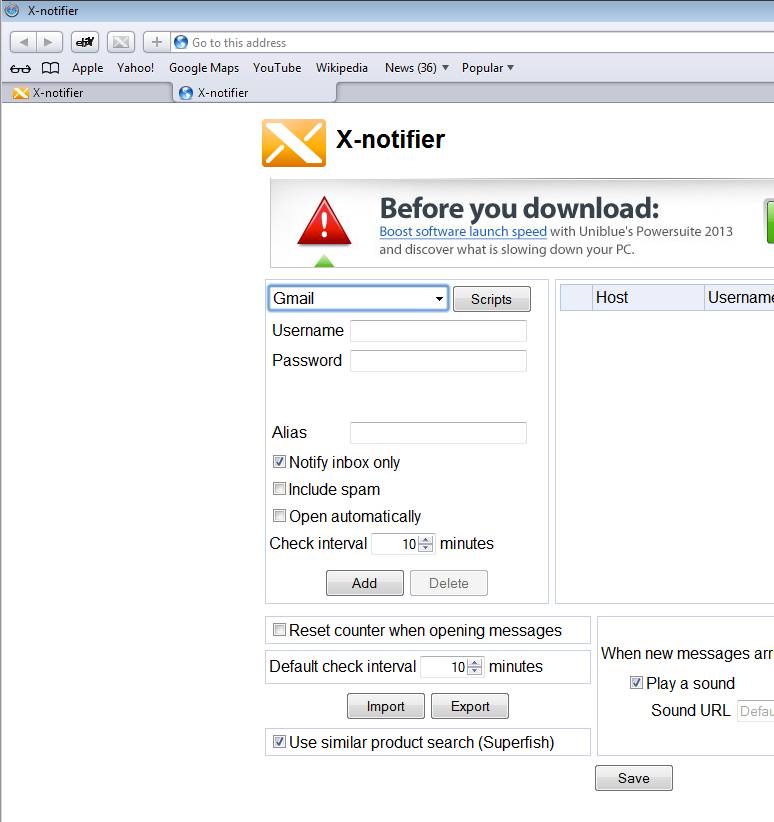Image resolution: width=774 pixels, height=822 pixels.
Task: Click the Scripts button
Action: click(491, 299)
